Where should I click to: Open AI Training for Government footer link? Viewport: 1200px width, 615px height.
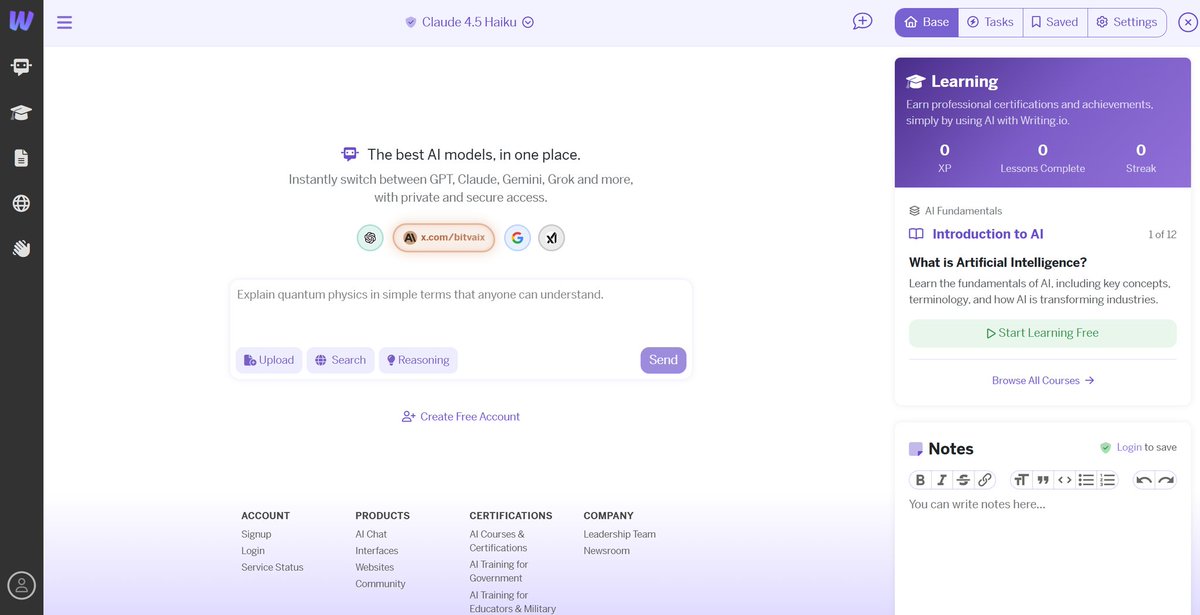[x=499, y=571]
